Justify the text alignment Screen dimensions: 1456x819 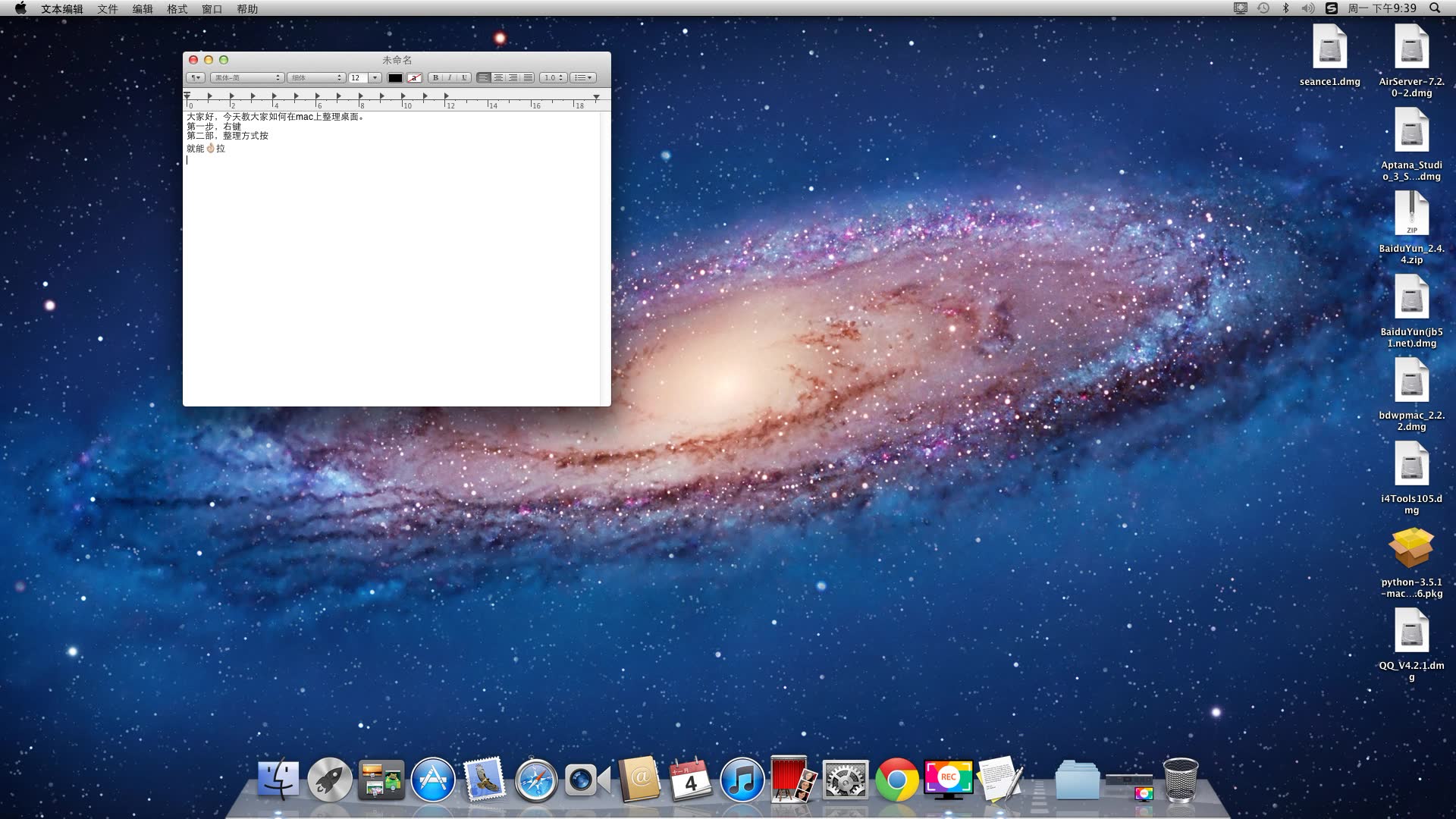pos(528,77)
